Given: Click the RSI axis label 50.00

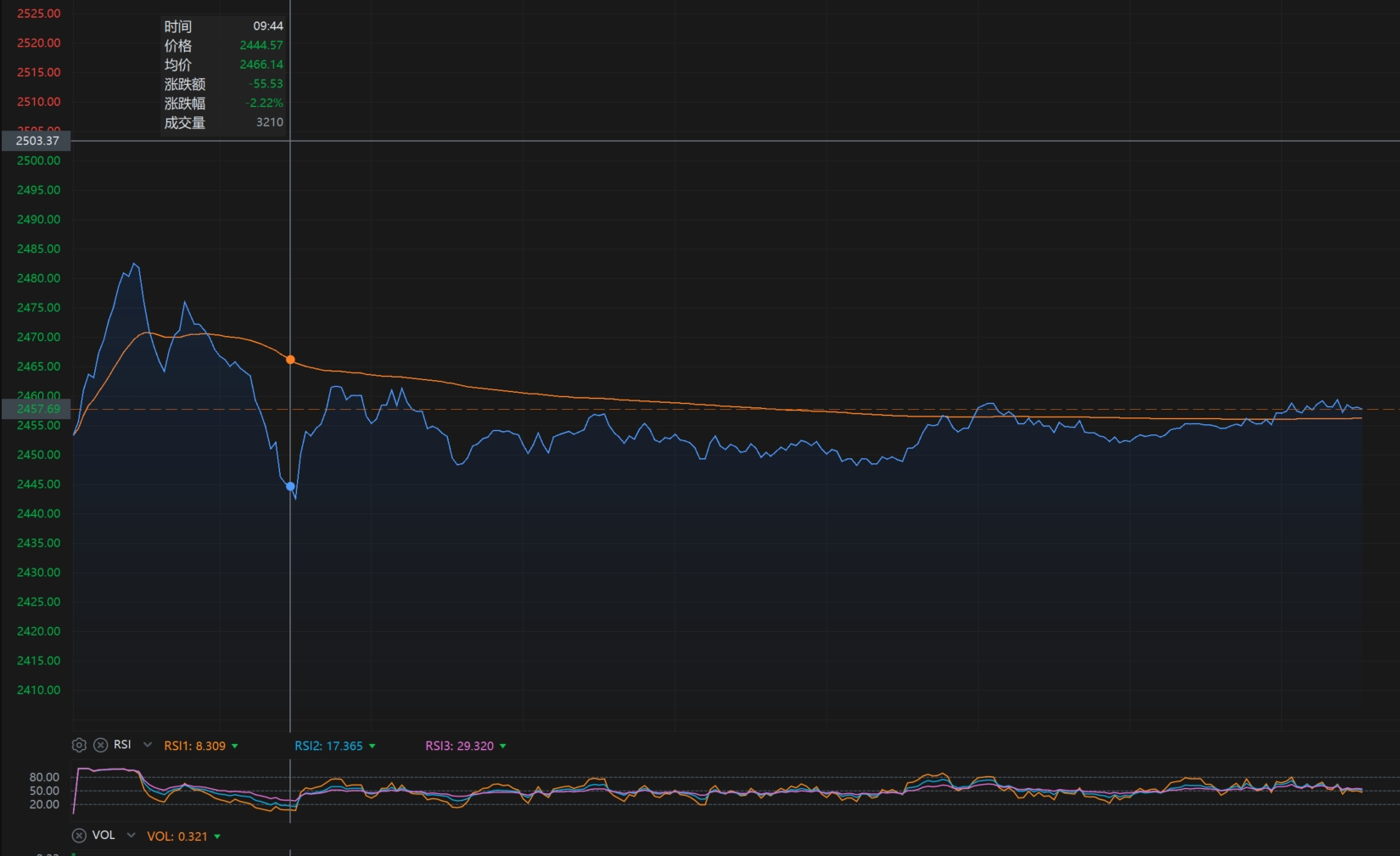Looking at the screenshot, I should click(44, 791).
